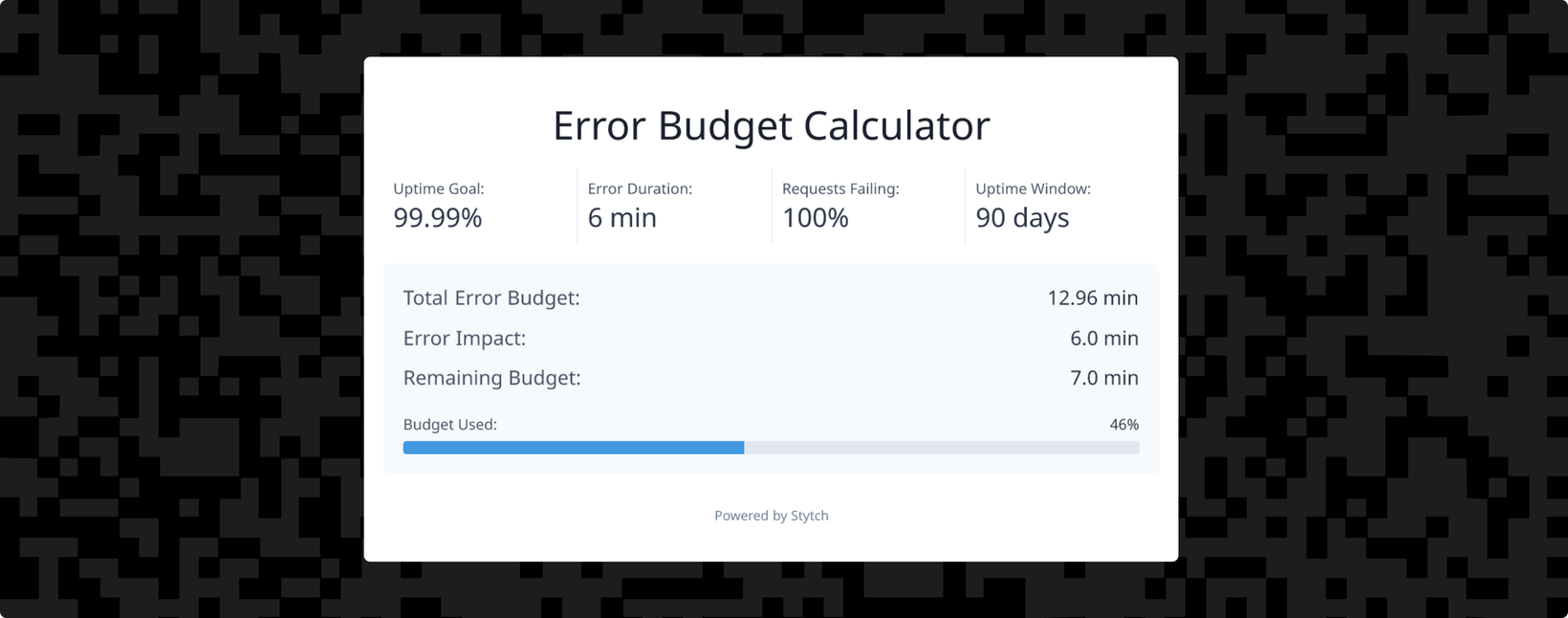
Task: Click the Requests Failing label
Action: [840, 189]
